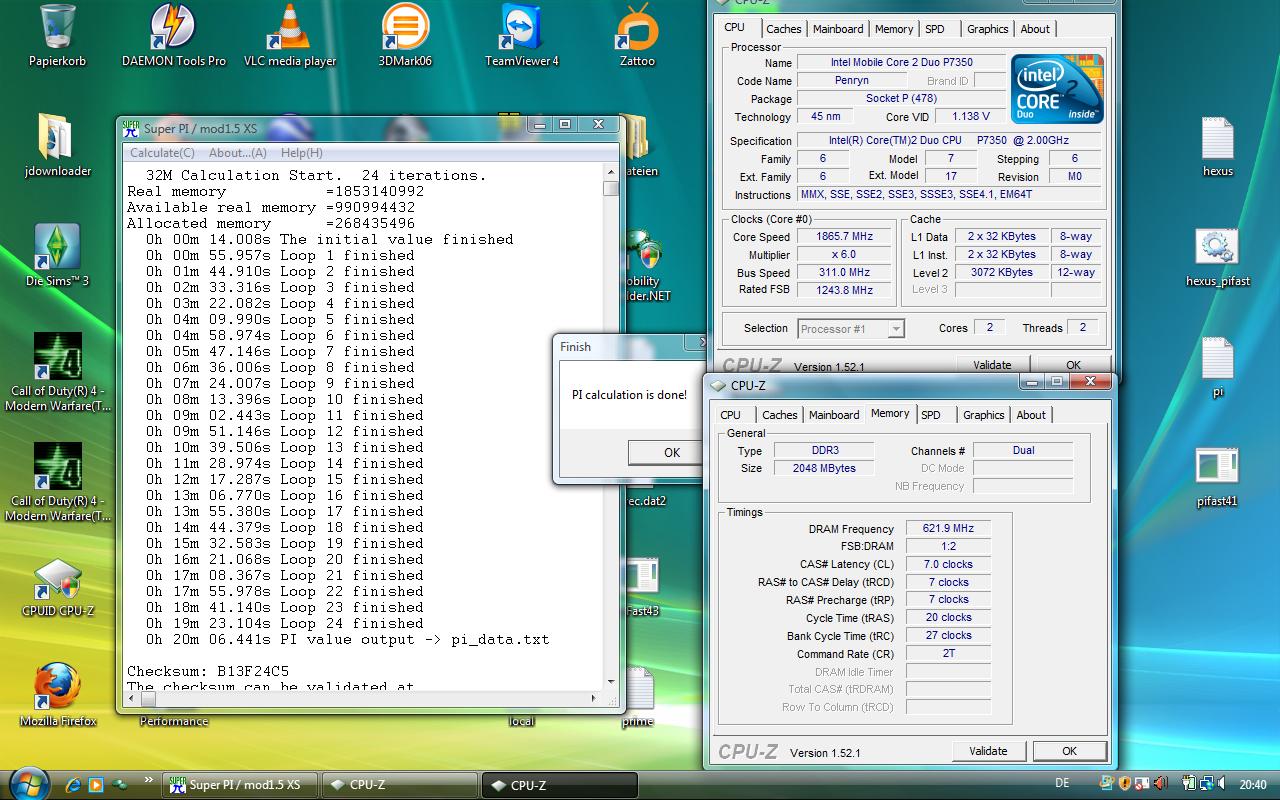Viewport: 1280px width, 800px height.
Task: Switch to Mainboard tab in lower CPU-Z
Action: pyautogui.click(x=834, y=415)
